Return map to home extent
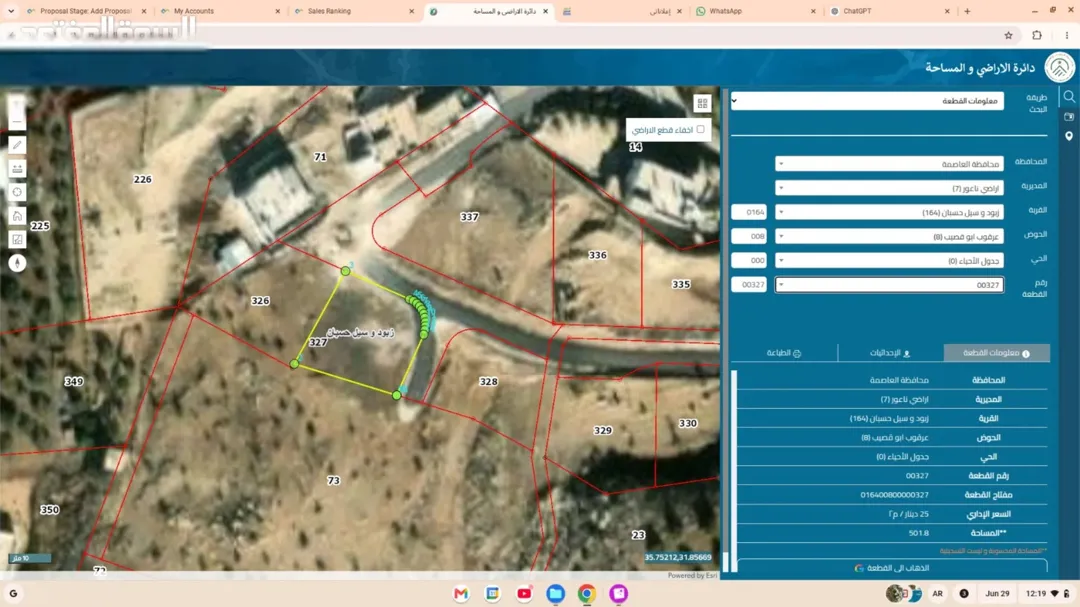1080x607 pixels. click(x=17, y=216)
